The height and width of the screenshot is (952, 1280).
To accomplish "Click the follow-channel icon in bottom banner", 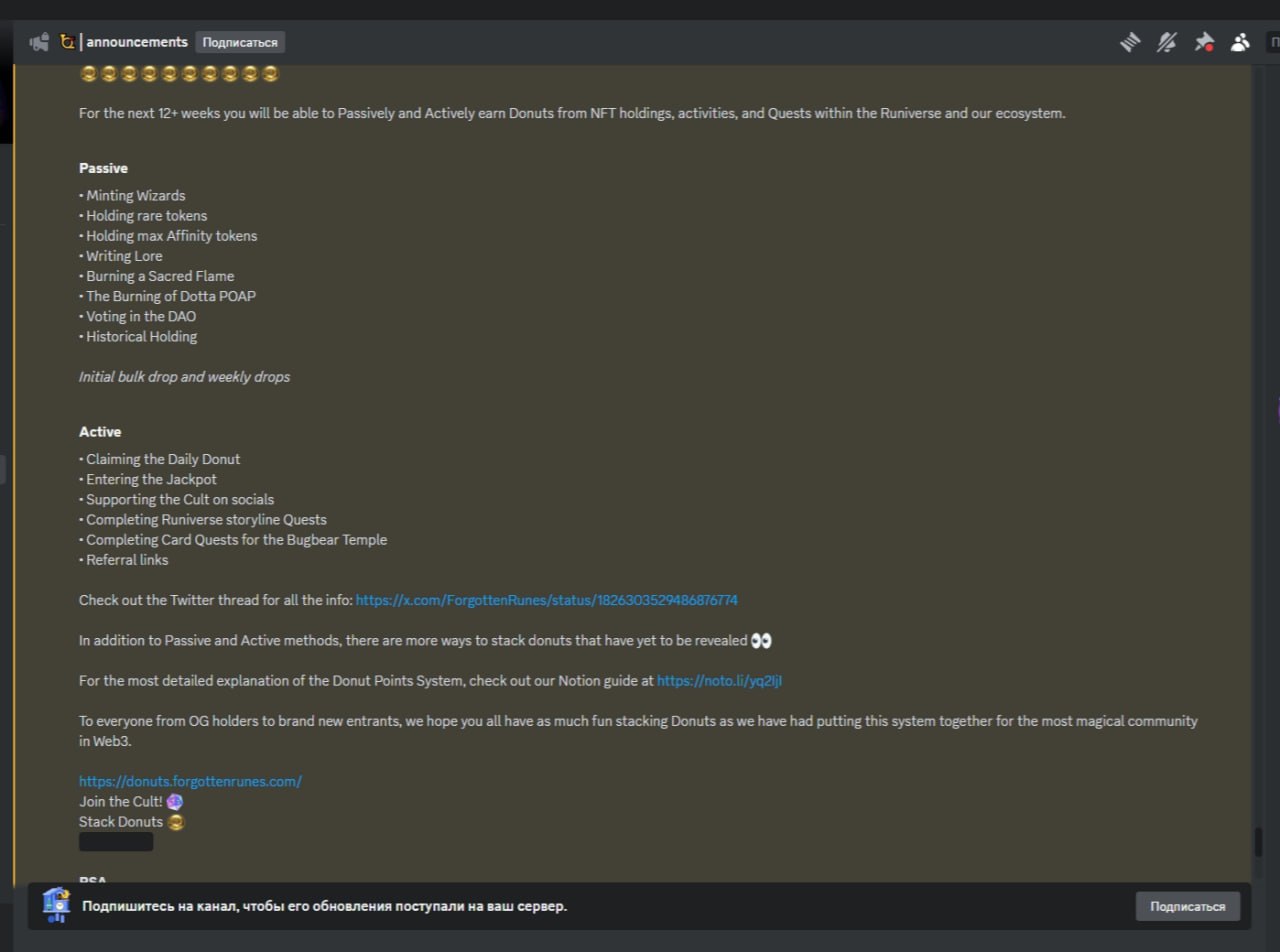I will 57,905.
